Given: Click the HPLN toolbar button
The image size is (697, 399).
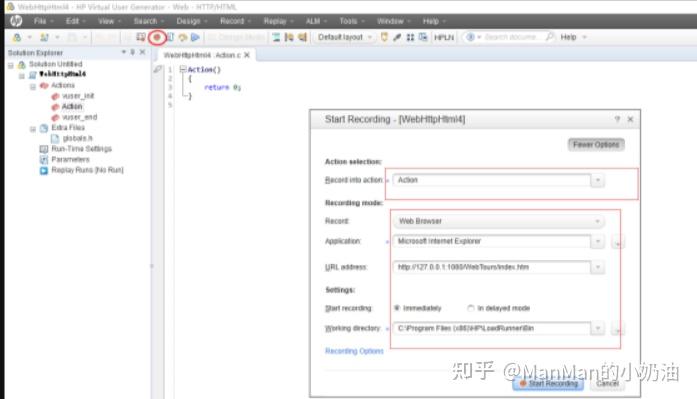Looking at the screenshot, I should 444,37.
